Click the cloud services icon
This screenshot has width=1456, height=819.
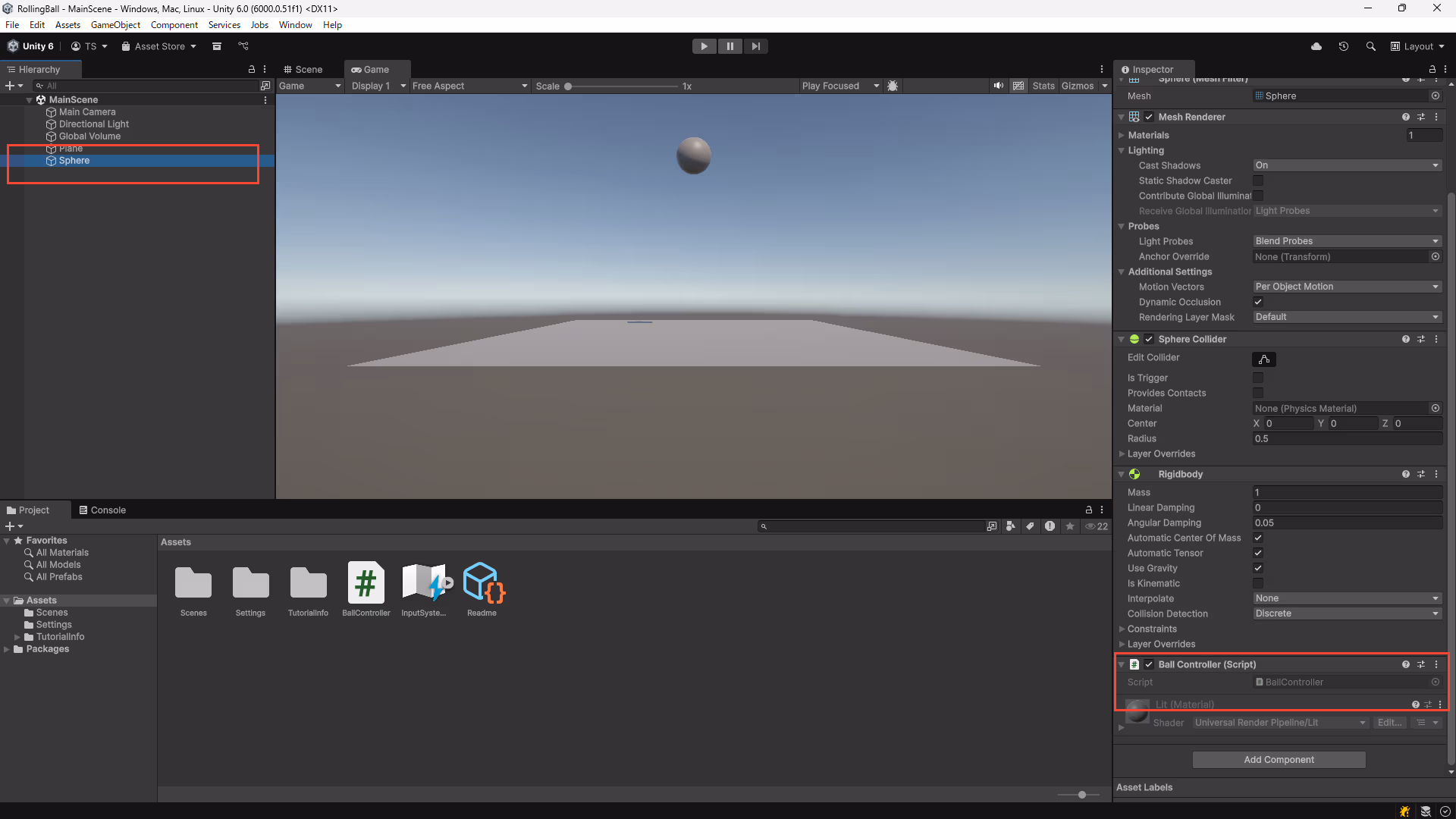tap(1316, 46)
